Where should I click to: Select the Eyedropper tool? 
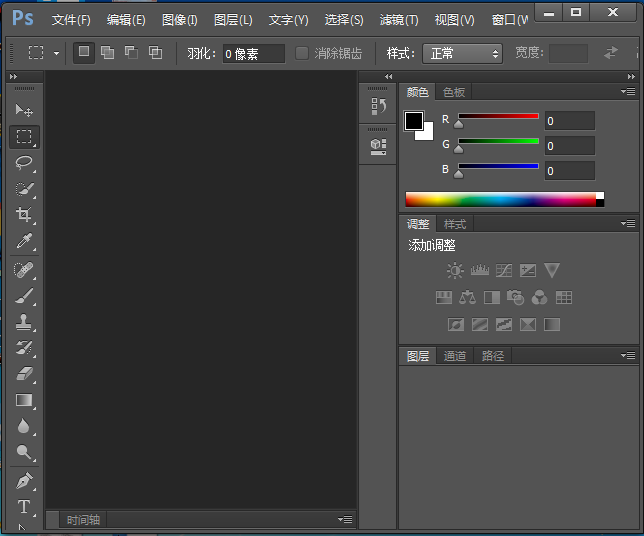pyautogui.click(x=25, y=242)
